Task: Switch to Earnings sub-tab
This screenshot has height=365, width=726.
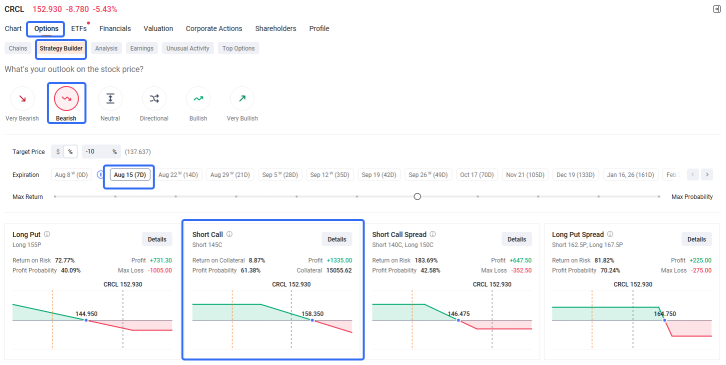Action: 142,48
